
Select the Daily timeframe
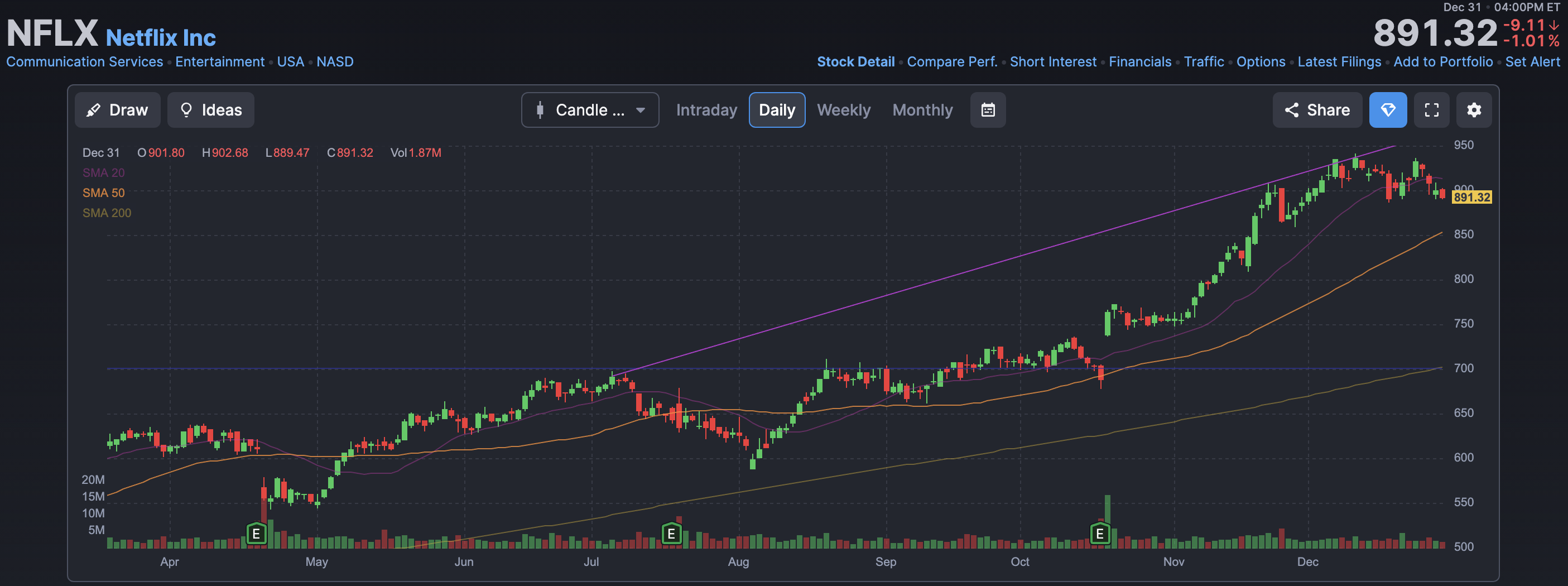(x=777, y=110)
